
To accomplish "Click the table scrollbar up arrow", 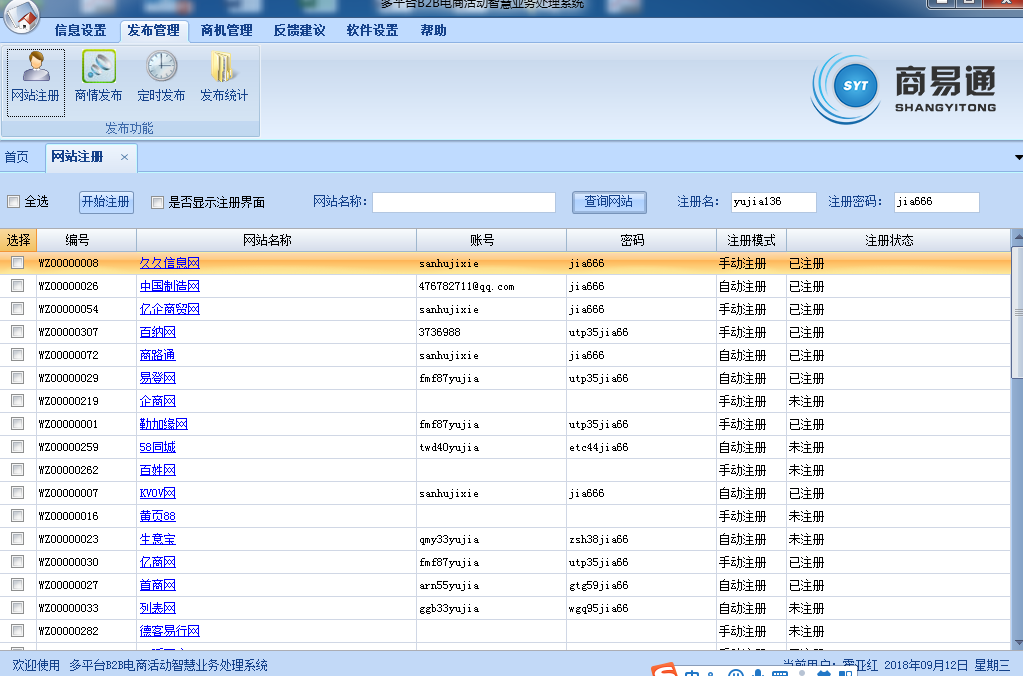I will (1017, 236).
